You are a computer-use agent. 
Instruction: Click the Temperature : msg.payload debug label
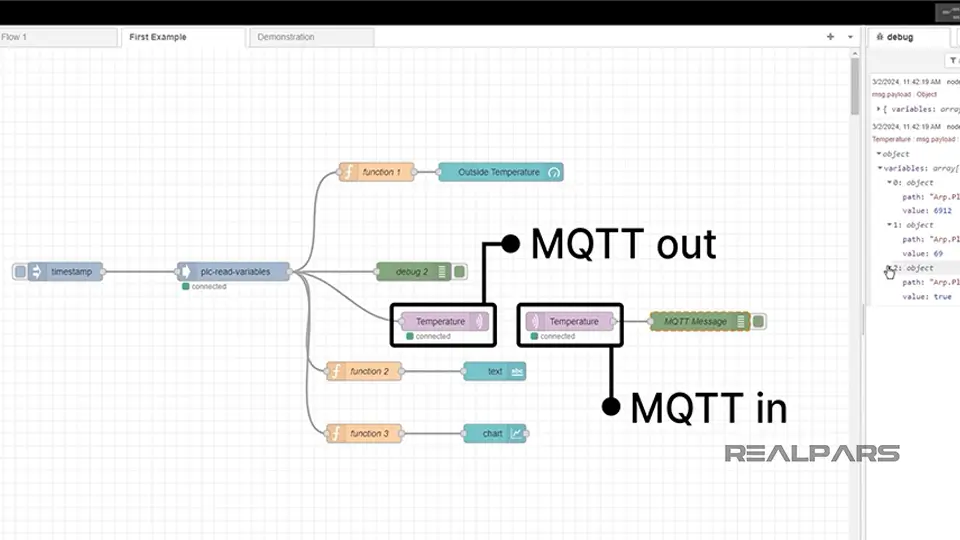913,139
